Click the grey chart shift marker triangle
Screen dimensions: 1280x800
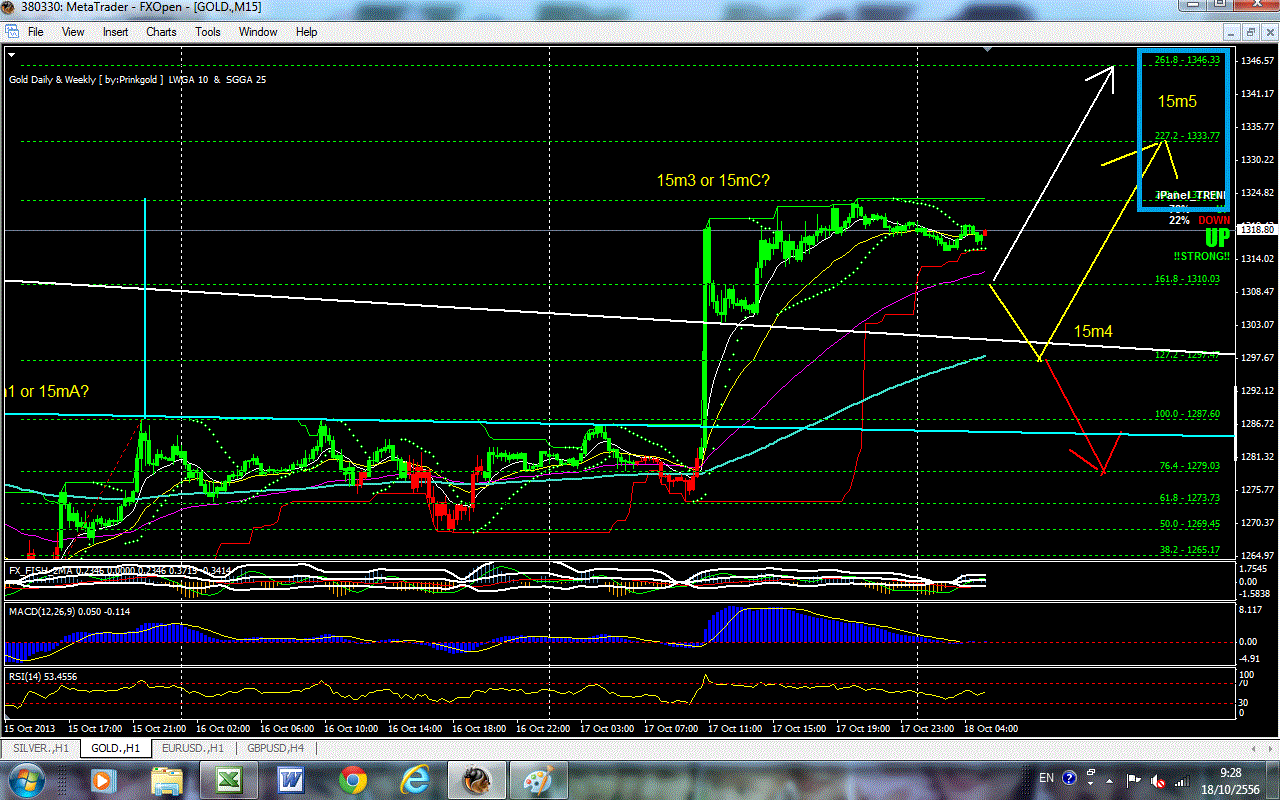(x=988, y=49)
